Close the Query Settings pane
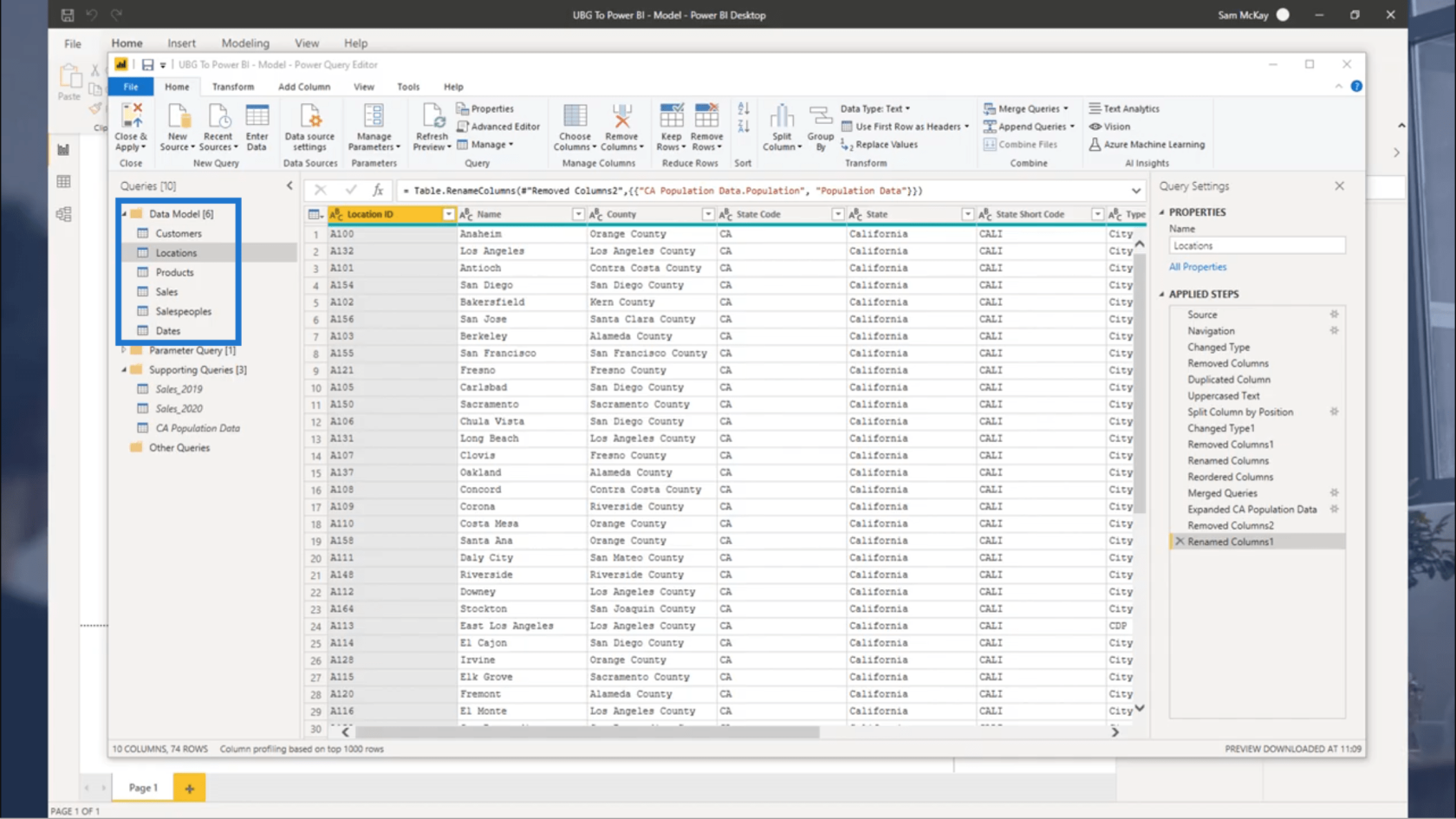Screen dimensions: 1456x819 pyautogui.click(x=1339, y=185)
